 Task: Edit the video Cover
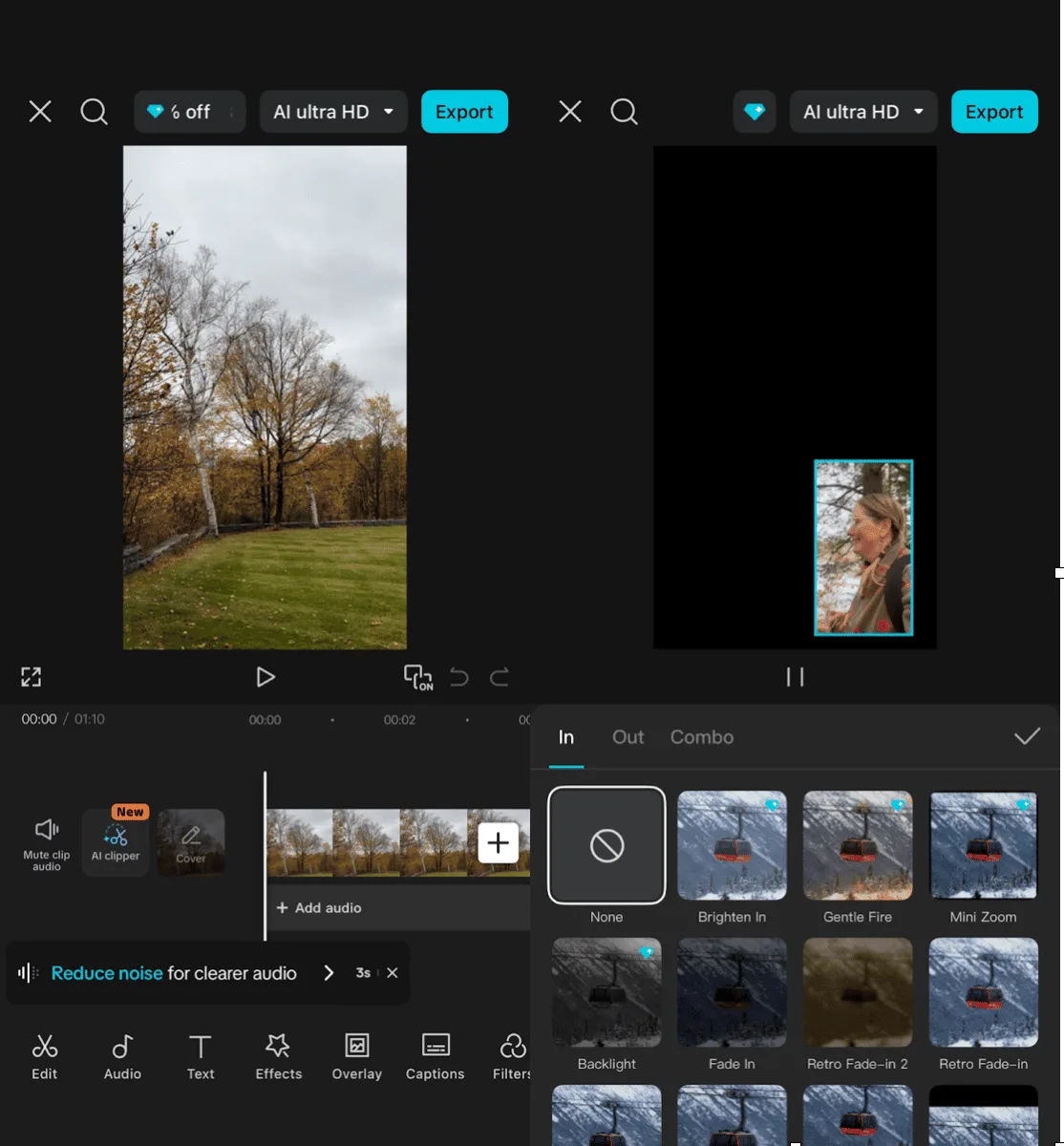191,843
